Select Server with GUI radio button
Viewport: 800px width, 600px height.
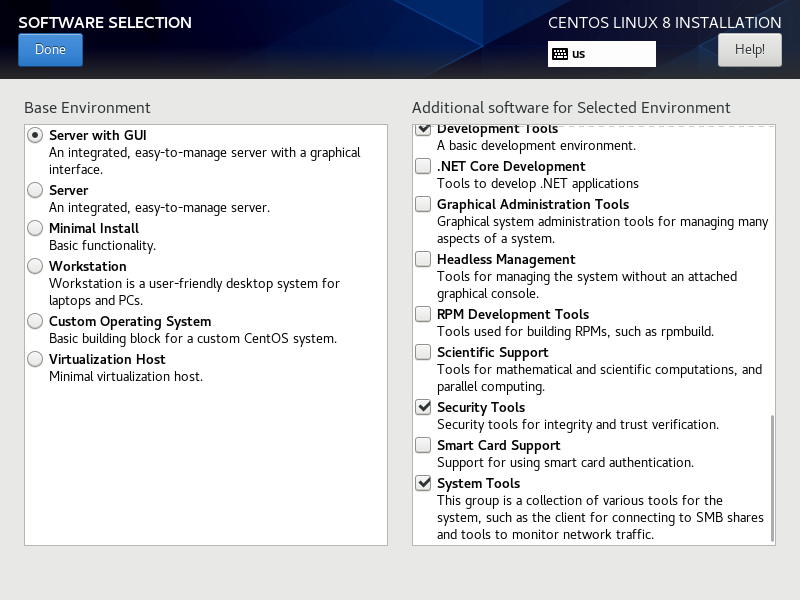pos(35,135)
